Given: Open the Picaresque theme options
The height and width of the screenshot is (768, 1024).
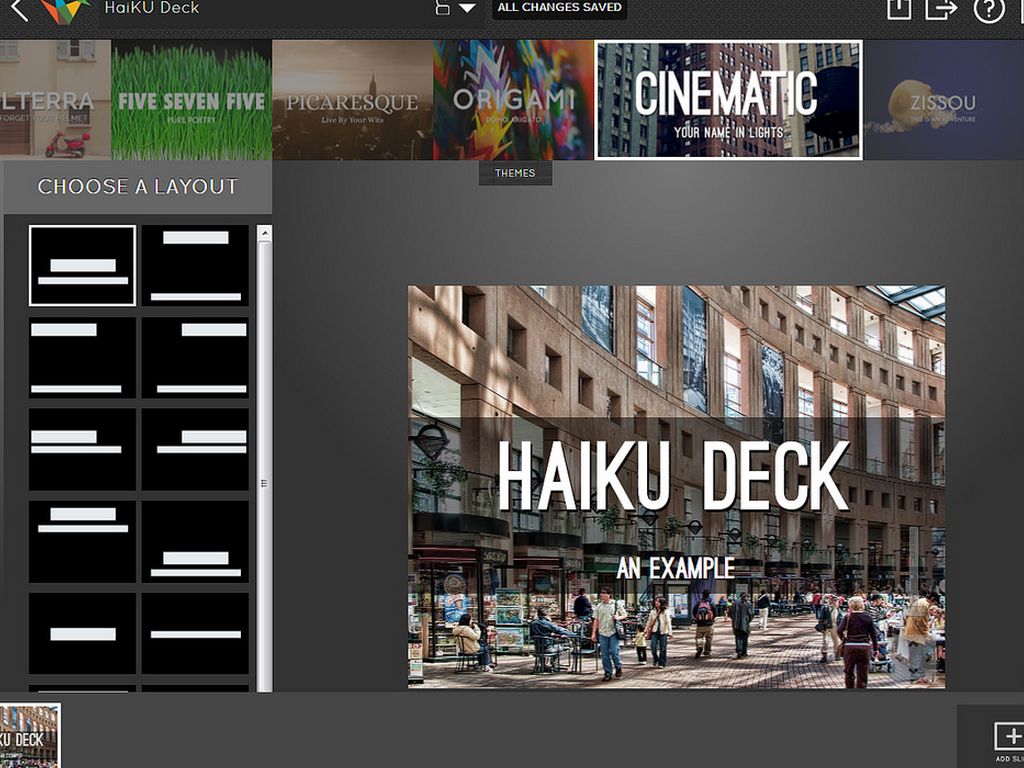Looking at the screenshot, I should 352,99.
